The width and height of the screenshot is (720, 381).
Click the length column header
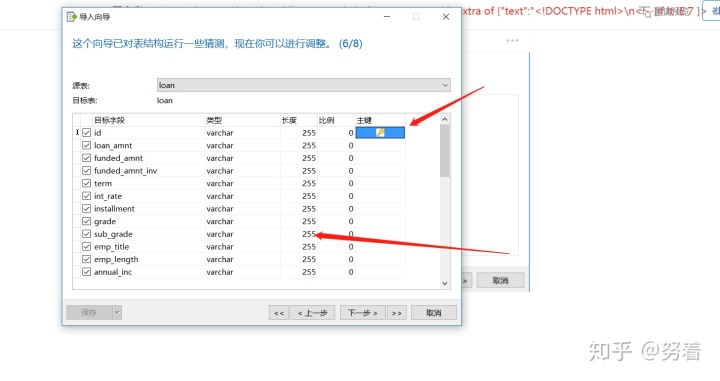pos(298,120)
